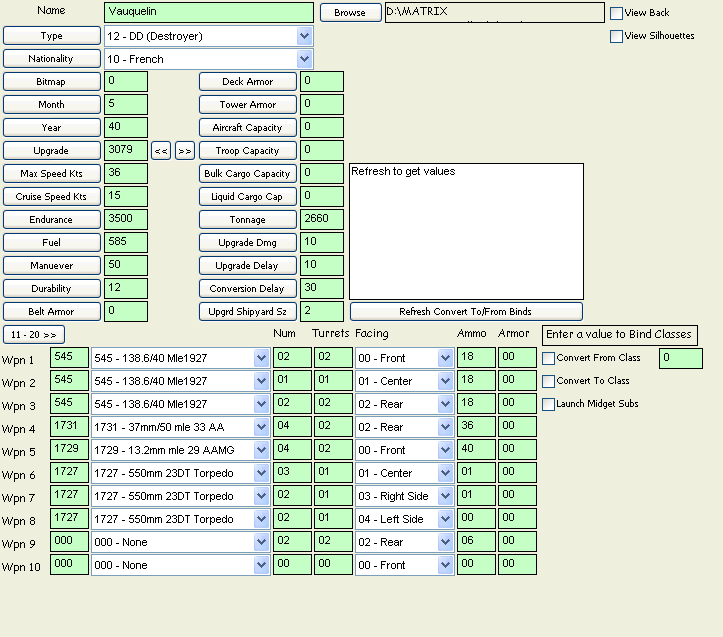
Task: Click the Nationality label button
Action: click(52, 59)
